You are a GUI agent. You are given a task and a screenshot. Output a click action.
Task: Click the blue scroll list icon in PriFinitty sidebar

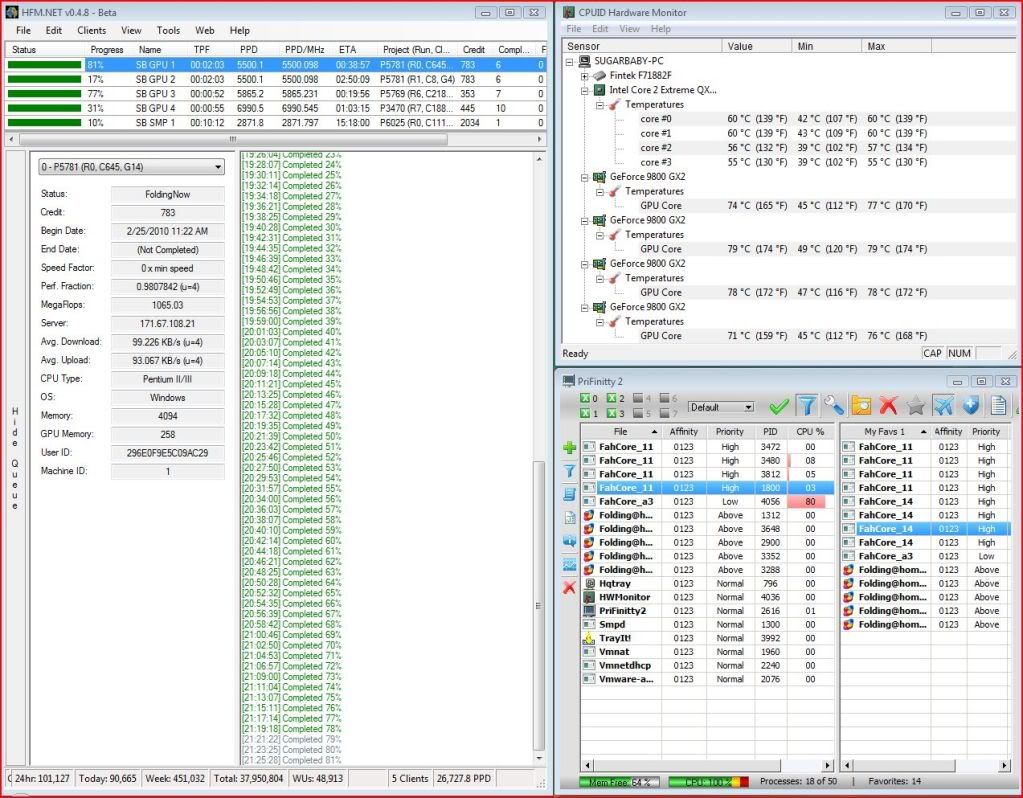570,494
